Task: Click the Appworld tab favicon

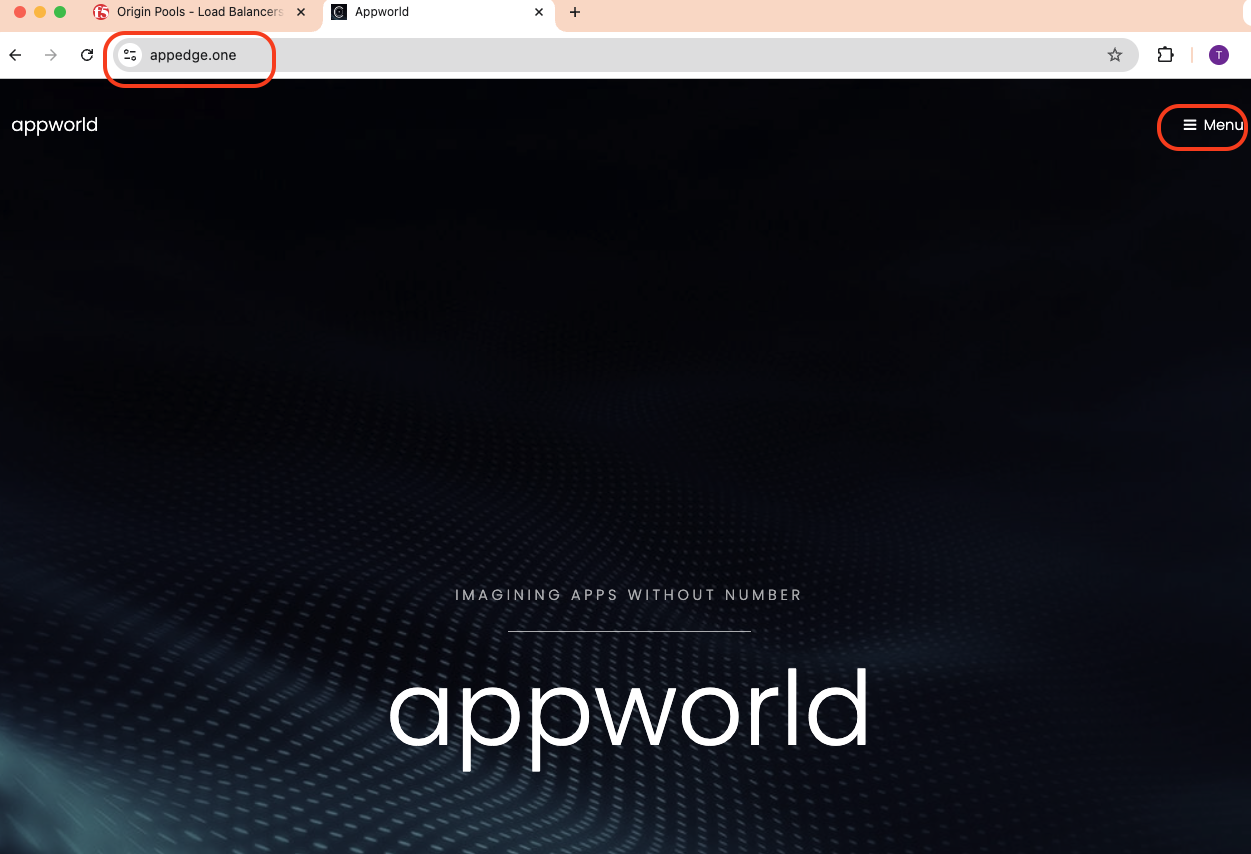Action: tap(339, 12)
